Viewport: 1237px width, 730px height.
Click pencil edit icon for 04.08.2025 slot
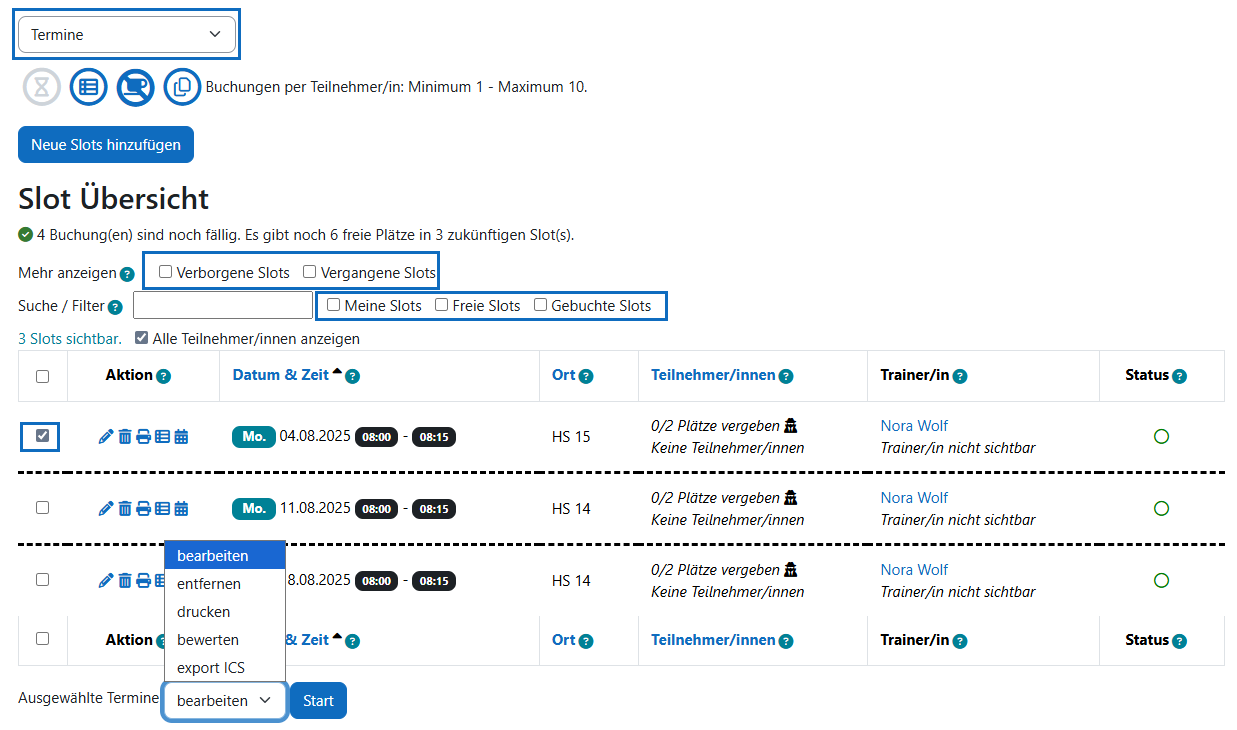[106, 437]
